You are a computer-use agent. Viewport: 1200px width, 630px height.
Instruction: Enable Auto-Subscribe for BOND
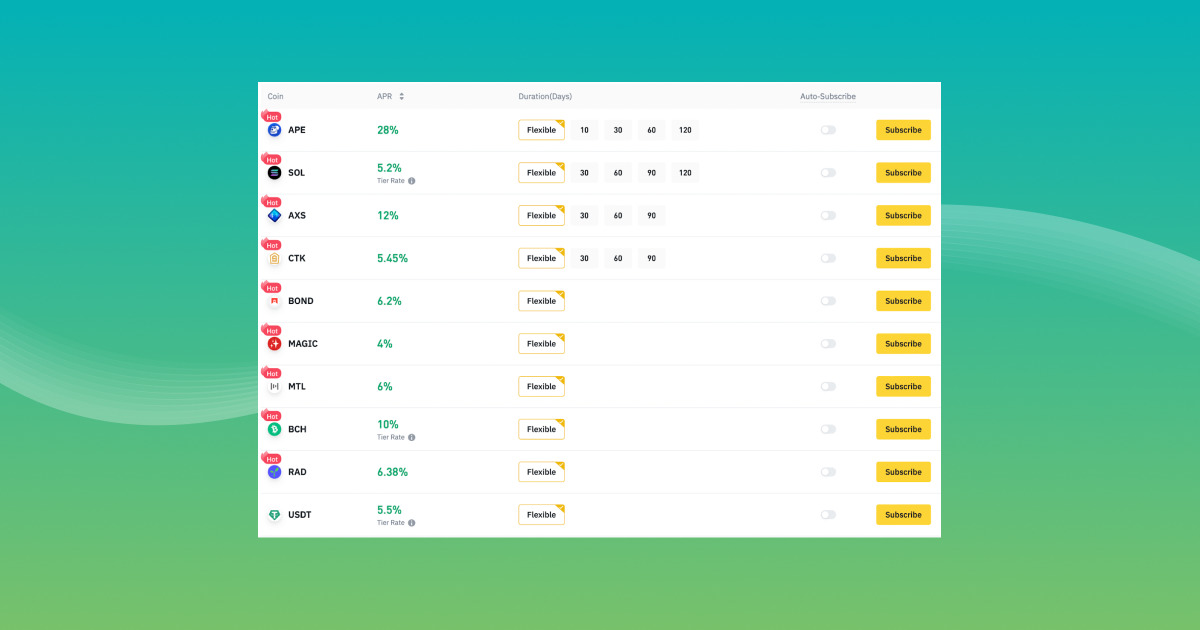828,300
